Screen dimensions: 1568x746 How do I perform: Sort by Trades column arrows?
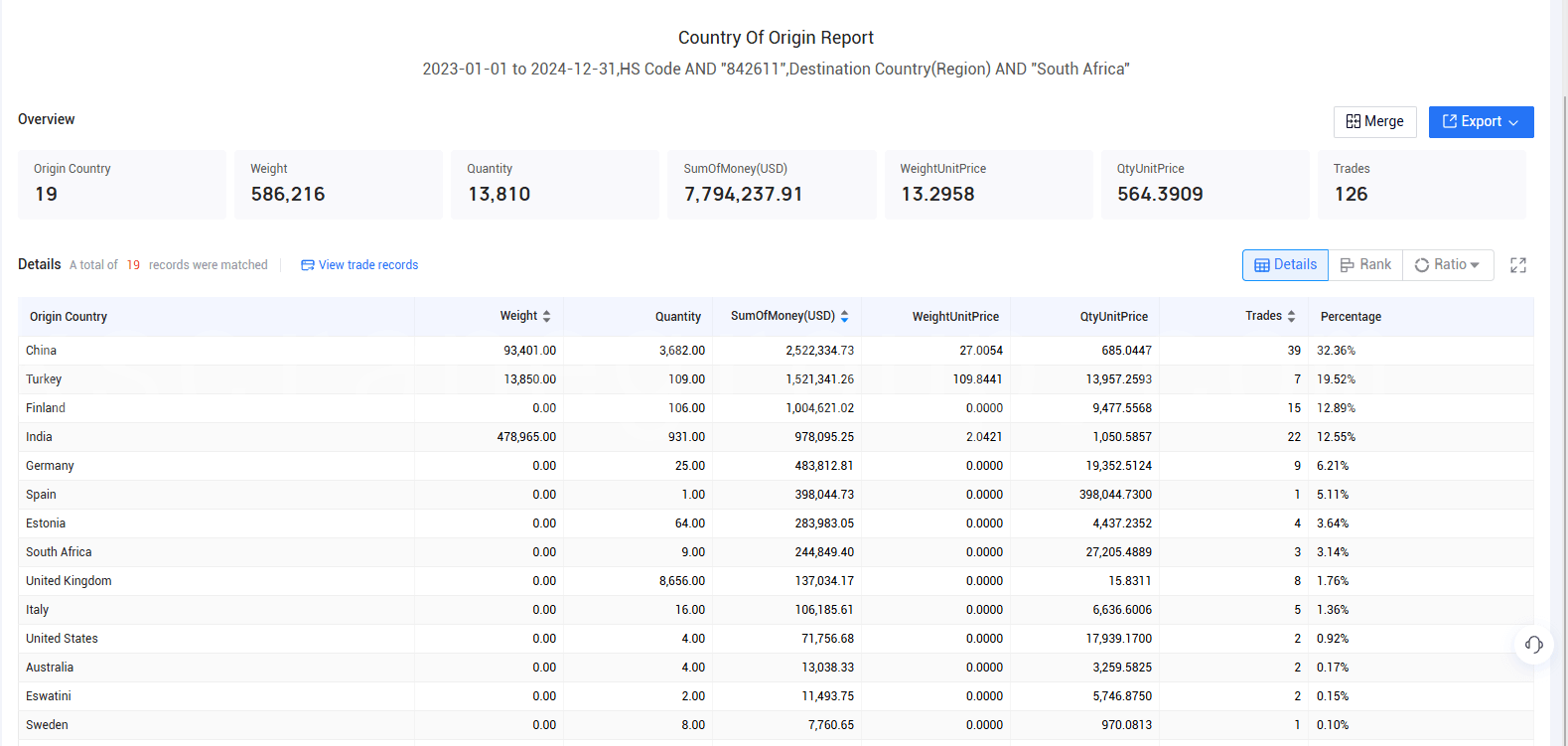[1291, 316]
